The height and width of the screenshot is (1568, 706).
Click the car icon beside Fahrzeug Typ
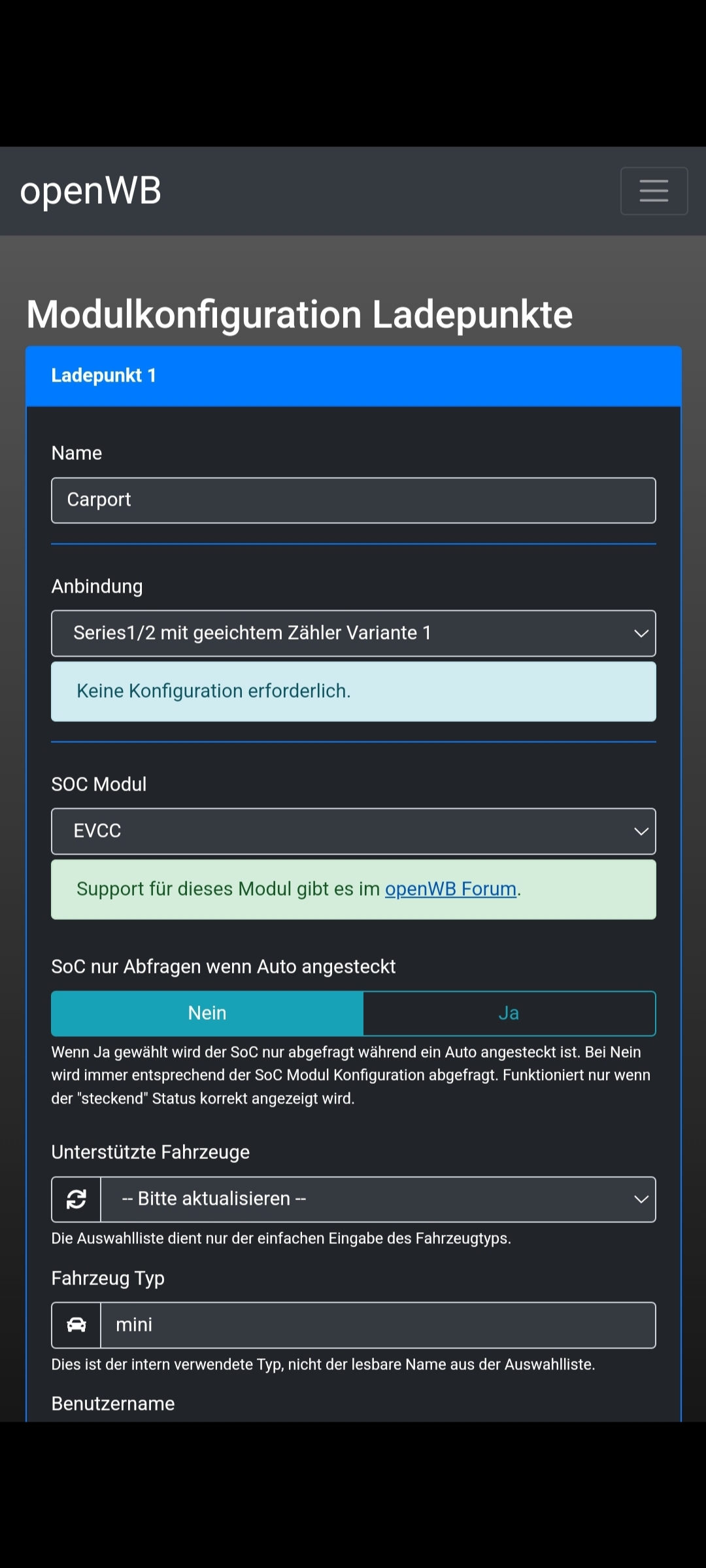76,1325
